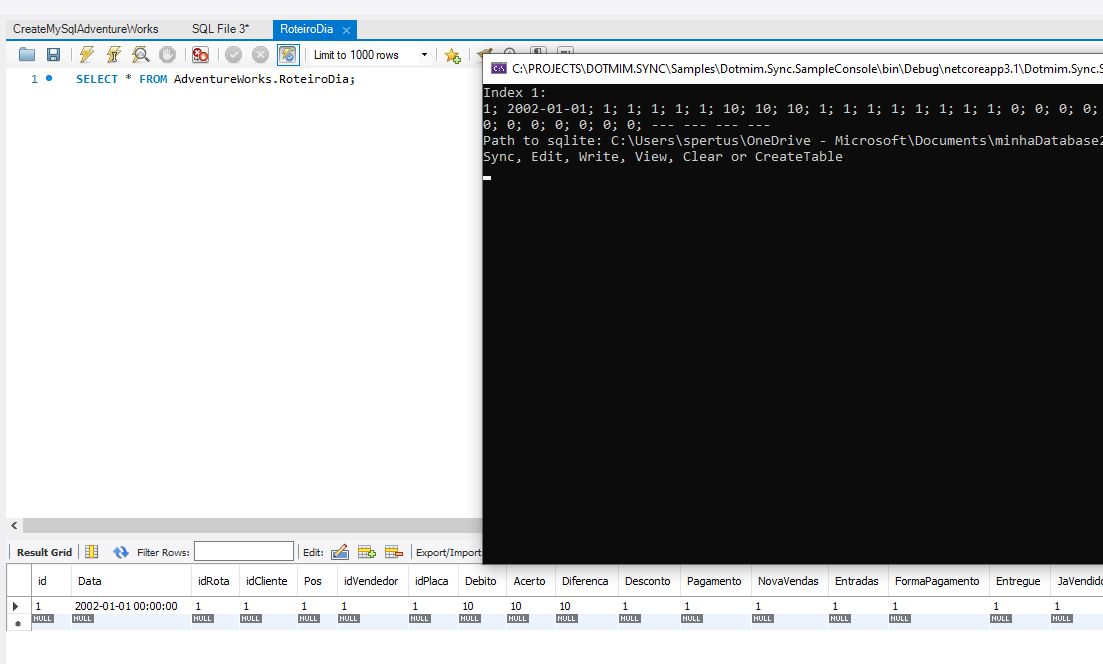Add the query to snippets with the star icon

tap(452, 54)
